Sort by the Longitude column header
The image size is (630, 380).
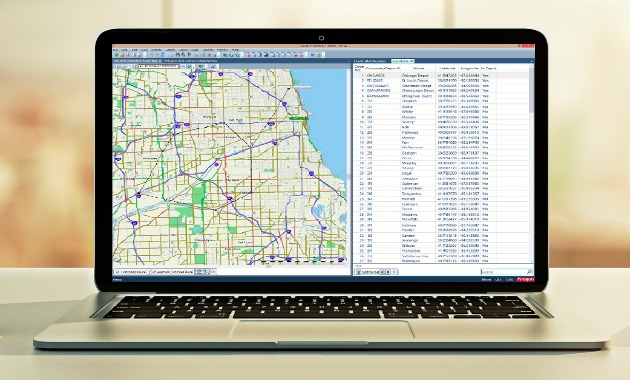tap(469, 69)
